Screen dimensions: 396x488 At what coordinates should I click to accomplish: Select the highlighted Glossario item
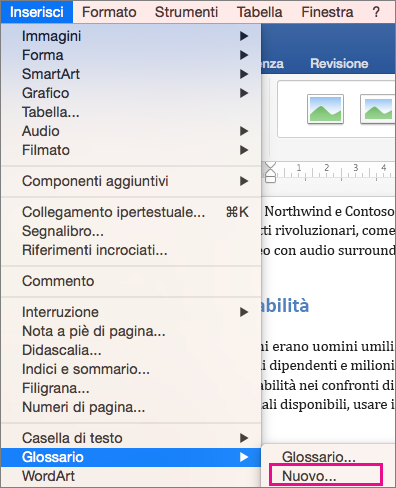[x=131, y=457]
